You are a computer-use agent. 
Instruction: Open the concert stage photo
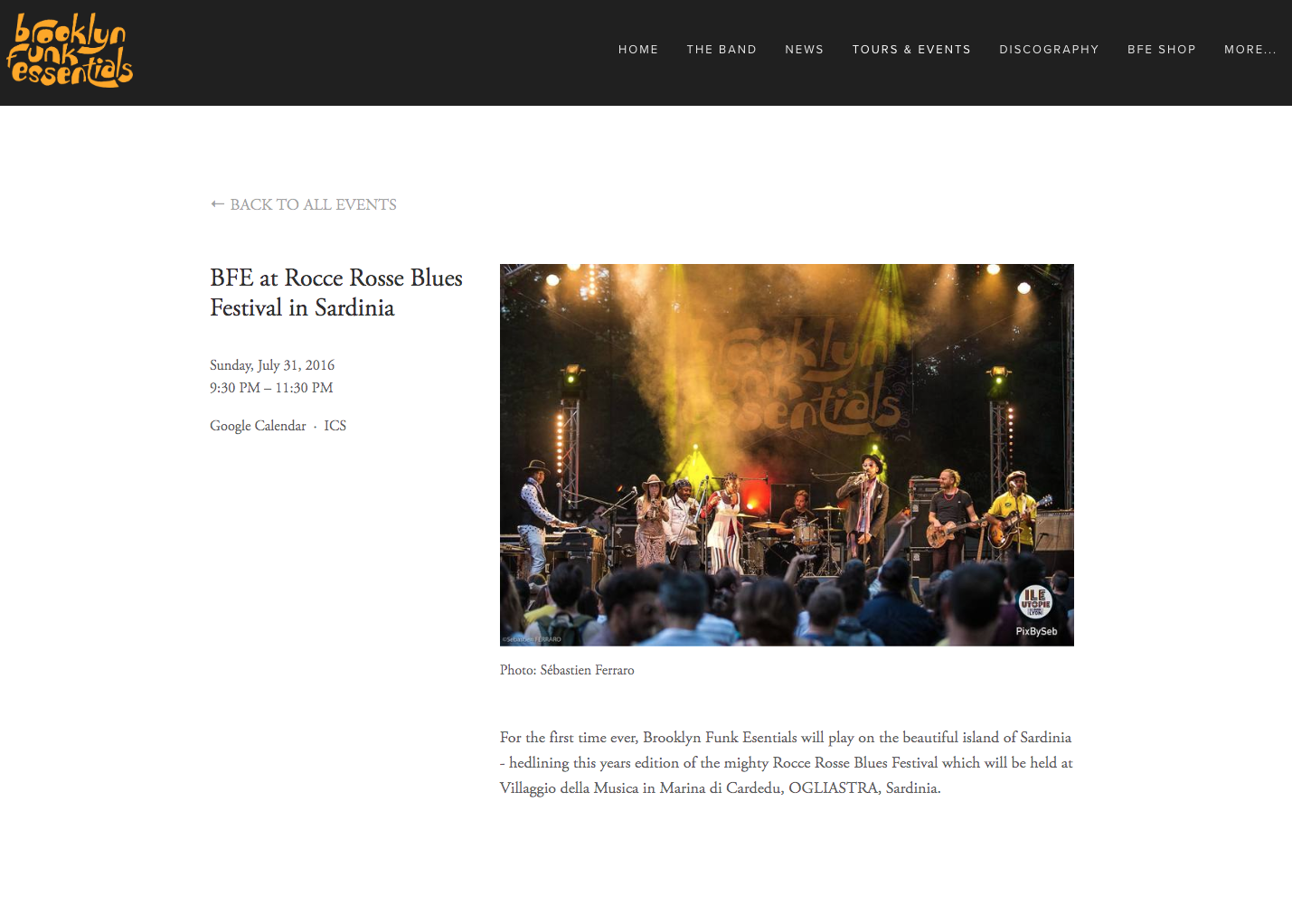click(787, 455)
